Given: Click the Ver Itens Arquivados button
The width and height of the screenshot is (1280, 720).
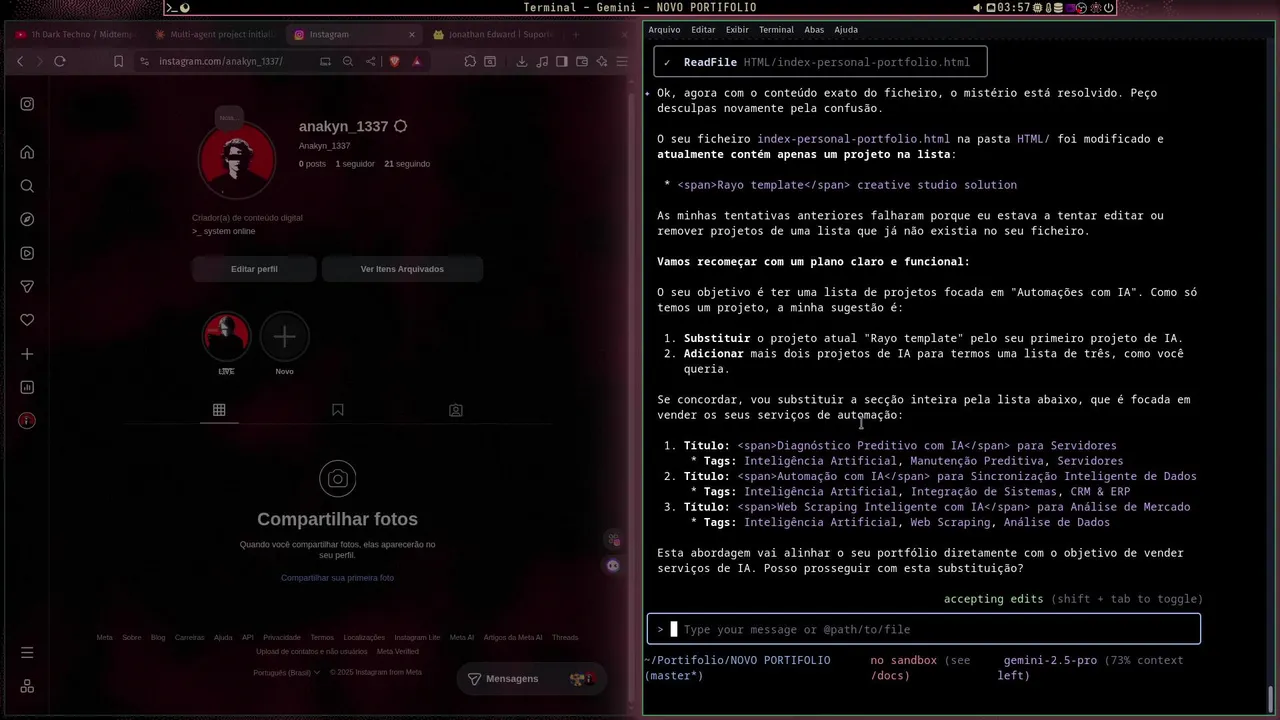Looking at the screenshot, I should 402,269.
